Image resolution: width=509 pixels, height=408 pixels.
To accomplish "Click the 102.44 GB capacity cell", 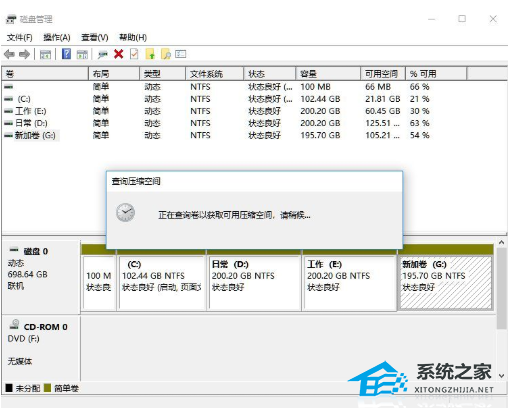I will pos(320,99).
